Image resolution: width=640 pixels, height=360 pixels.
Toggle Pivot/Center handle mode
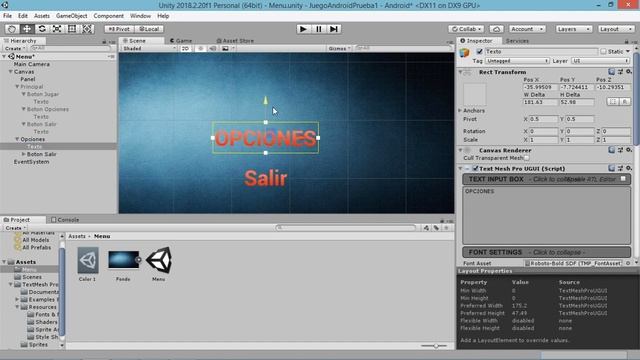pyautogui.click(x=119, y=29)
